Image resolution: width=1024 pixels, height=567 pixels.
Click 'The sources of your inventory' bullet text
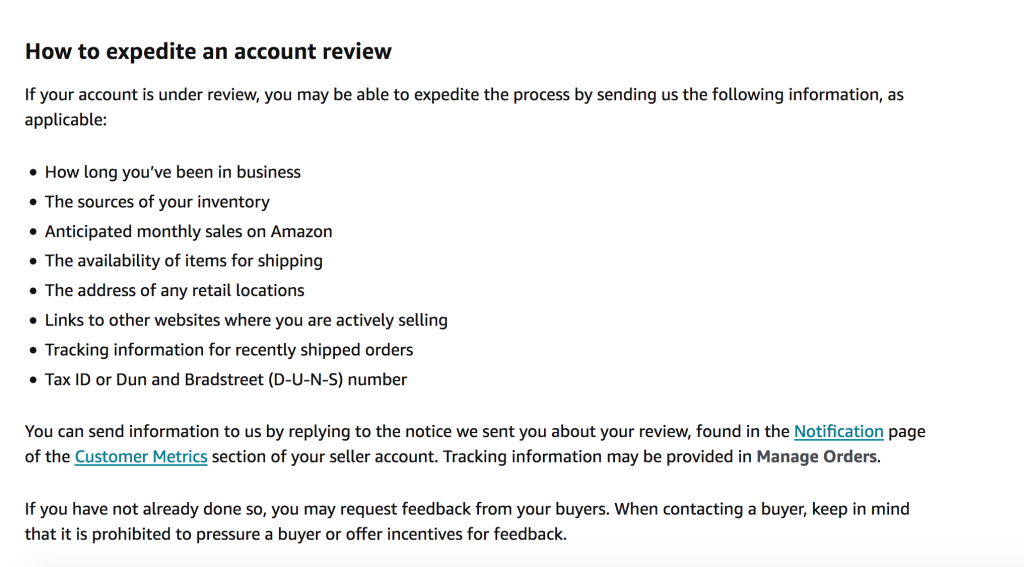click(x=157, y=202)
